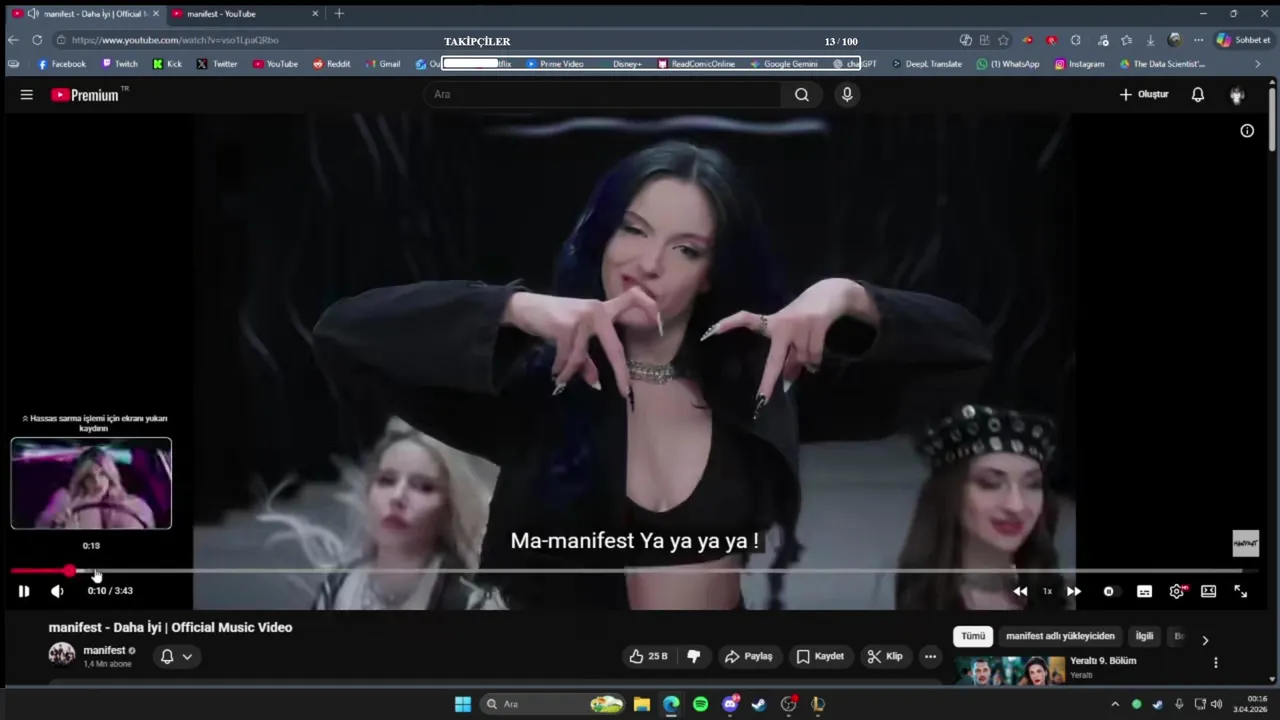Open browser settings three-dot menu
Viewport: 1280px width, 720px height.
pyautogui.click(x=1198, y=40)
